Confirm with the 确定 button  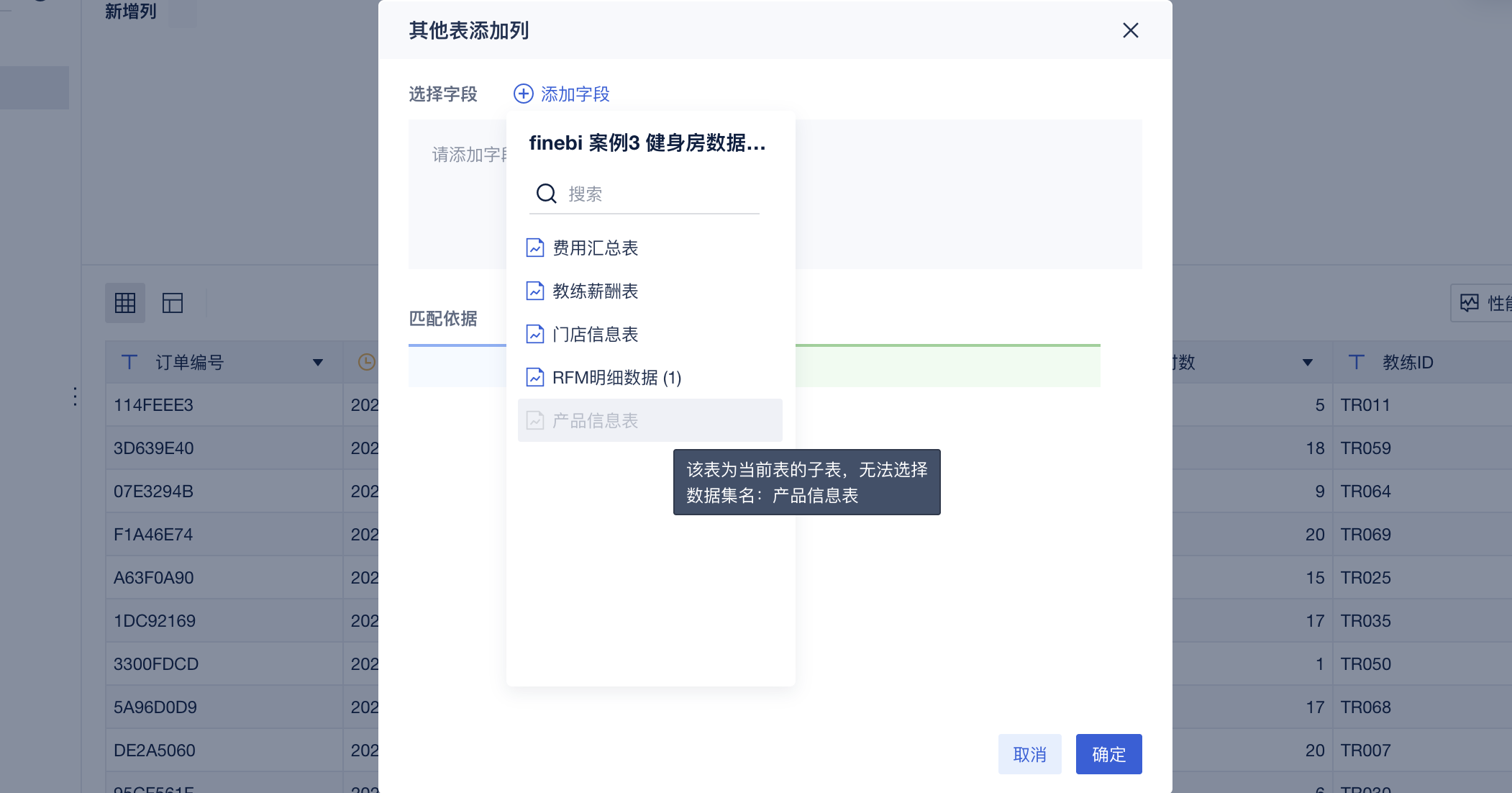pyautogui.click(x=1108, y=754)
